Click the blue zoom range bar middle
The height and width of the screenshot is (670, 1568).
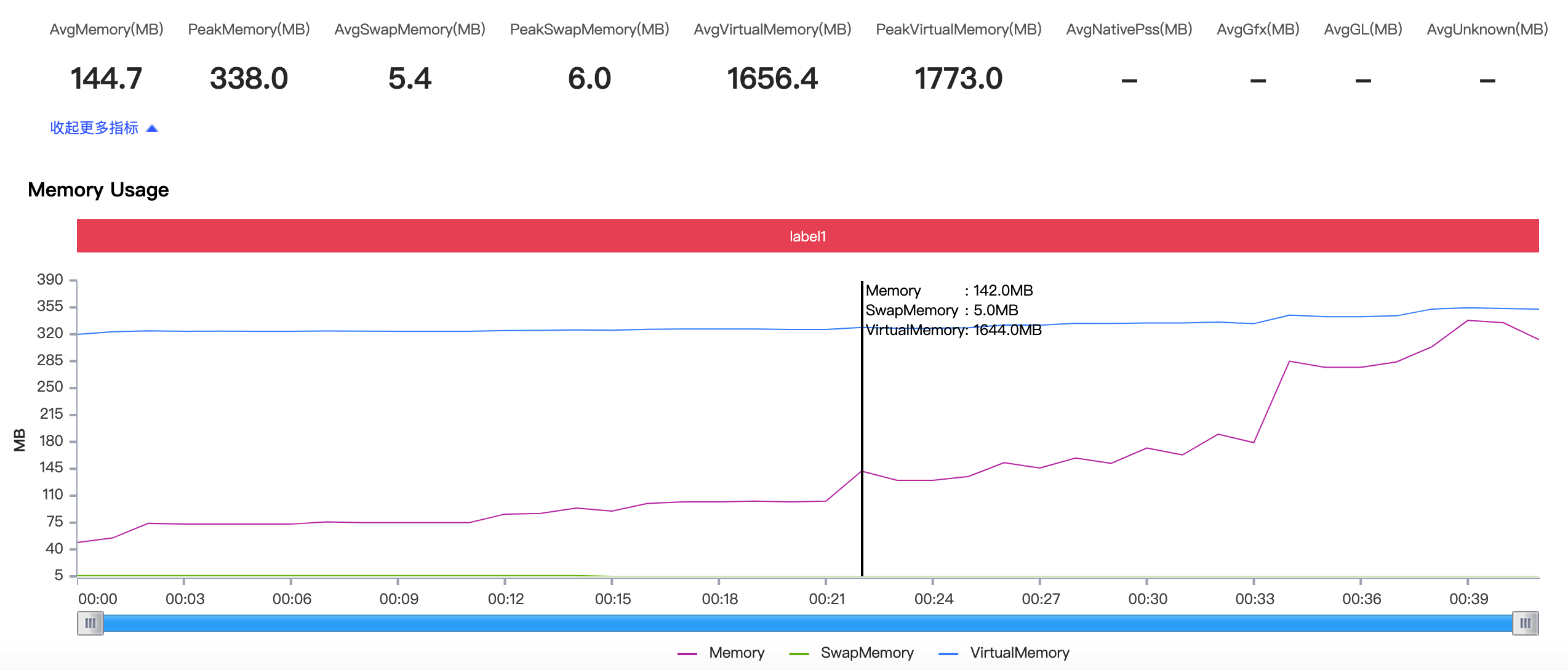[x=807, y=623]
